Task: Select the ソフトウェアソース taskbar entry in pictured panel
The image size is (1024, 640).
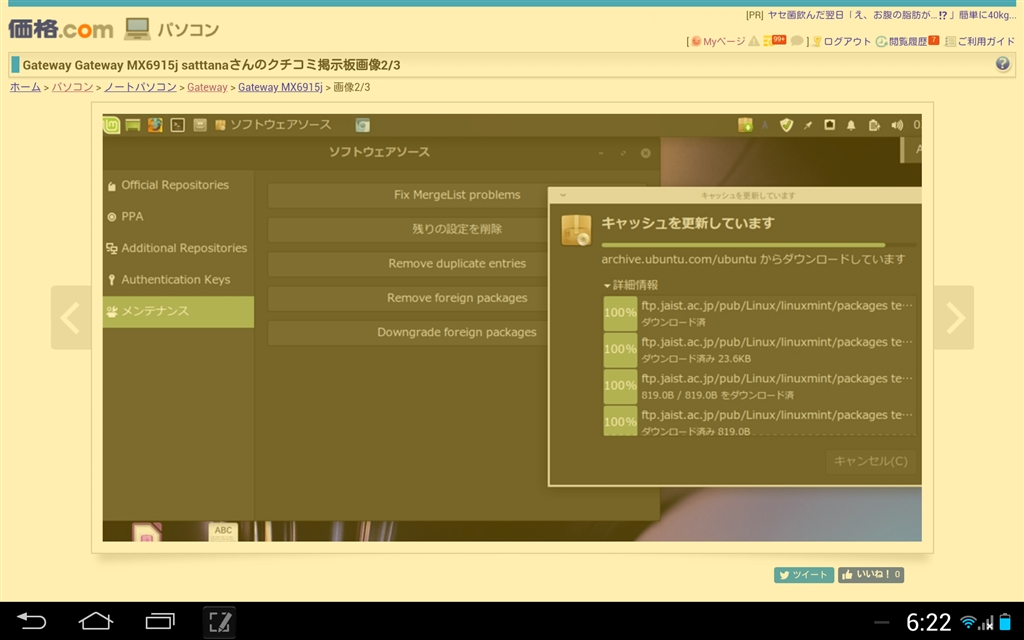Action: [x=273, y=125]
